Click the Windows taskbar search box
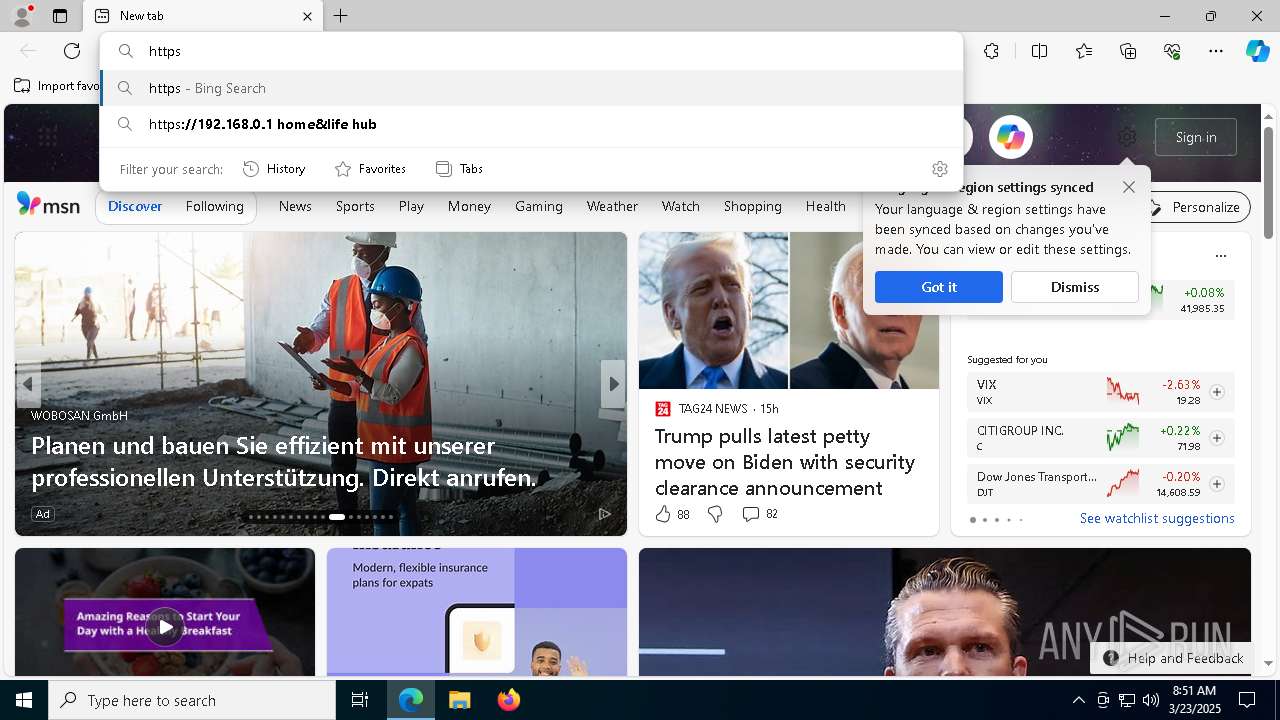The width and height of the screenshot is (1280, 720). point(192,700)
